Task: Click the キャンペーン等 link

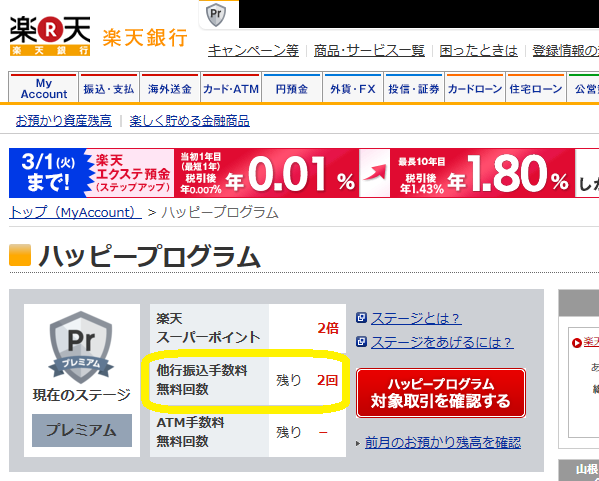Action: [x=253, y=50]
